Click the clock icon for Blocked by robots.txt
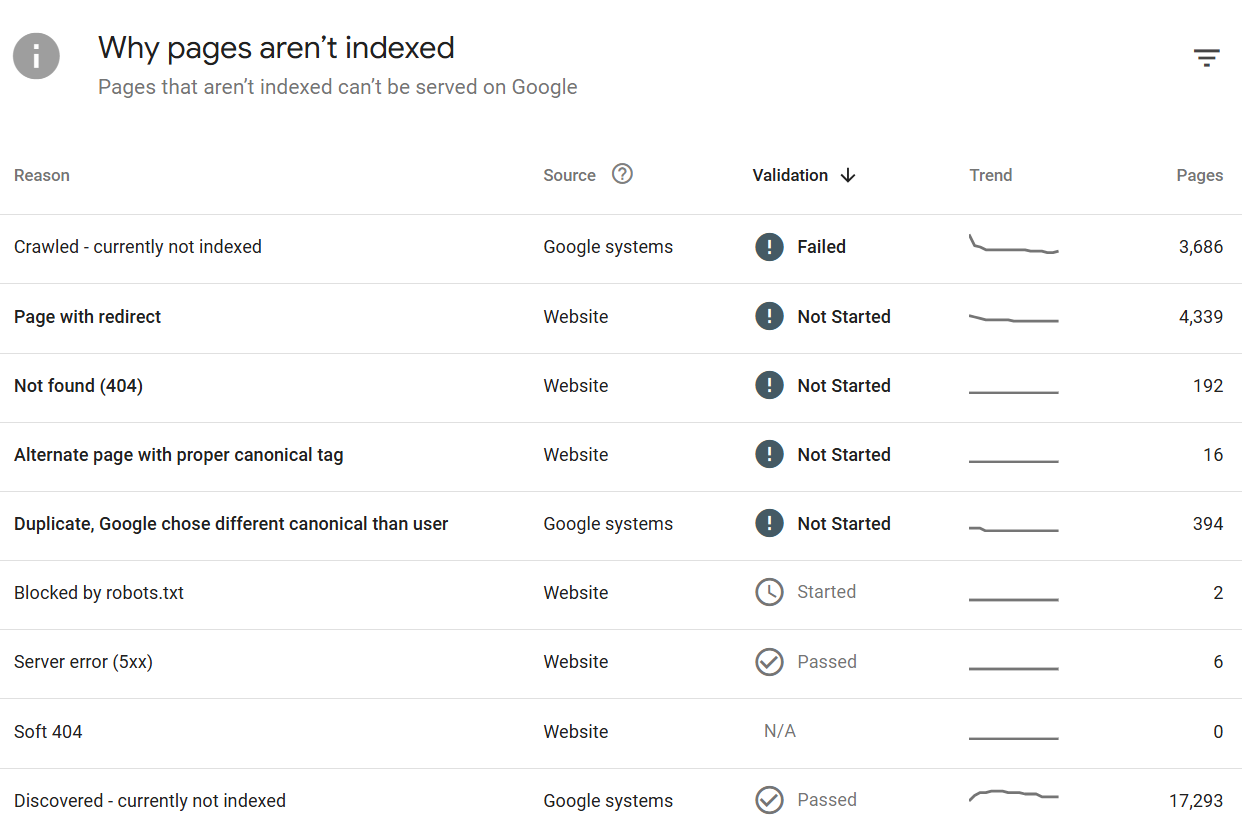Screen dimensions: 1242x831 point(769,592)
